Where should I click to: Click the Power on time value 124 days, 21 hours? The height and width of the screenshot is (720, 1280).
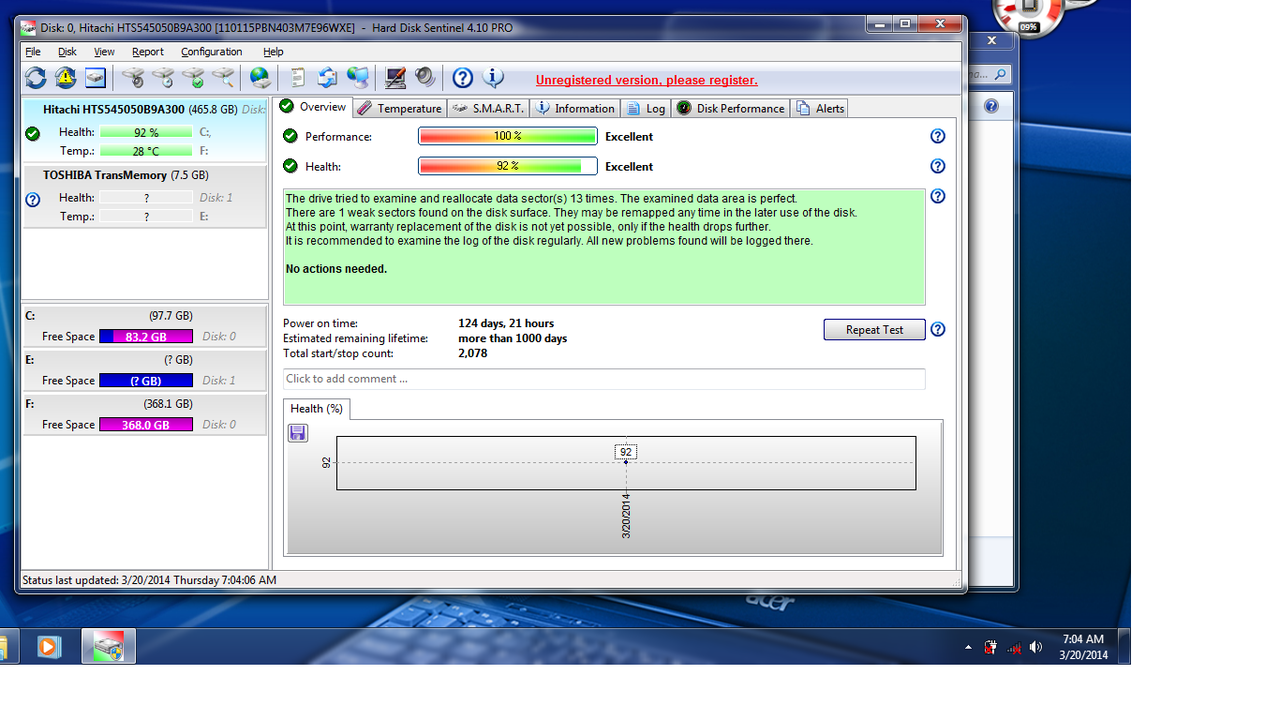506,323
